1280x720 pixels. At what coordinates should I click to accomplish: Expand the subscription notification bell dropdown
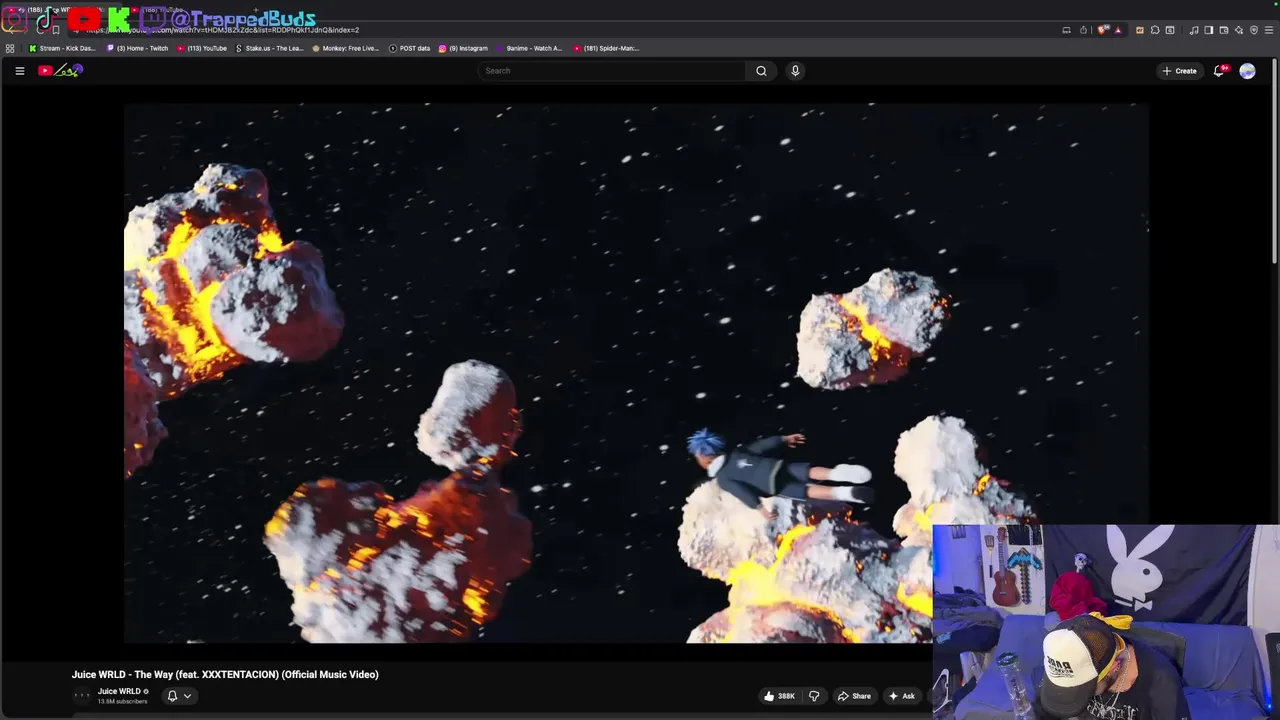179,696
